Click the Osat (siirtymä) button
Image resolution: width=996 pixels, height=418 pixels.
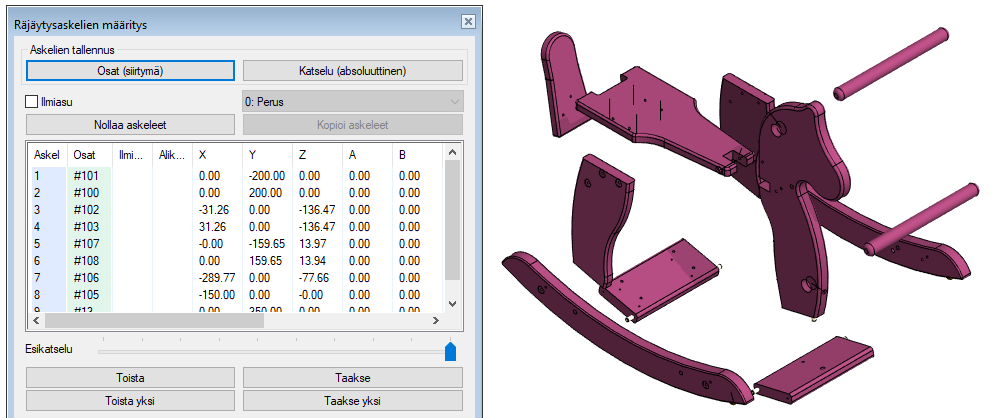[x=130, y=71]
